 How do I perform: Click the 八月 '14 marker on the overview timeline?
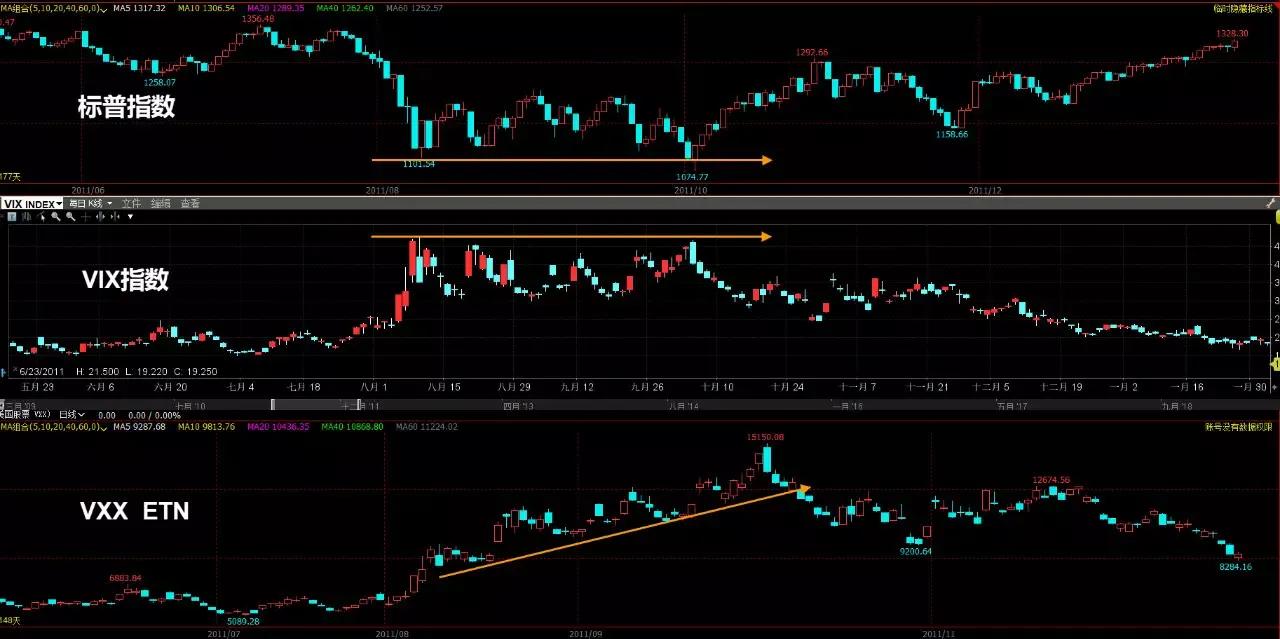point(683,406)
